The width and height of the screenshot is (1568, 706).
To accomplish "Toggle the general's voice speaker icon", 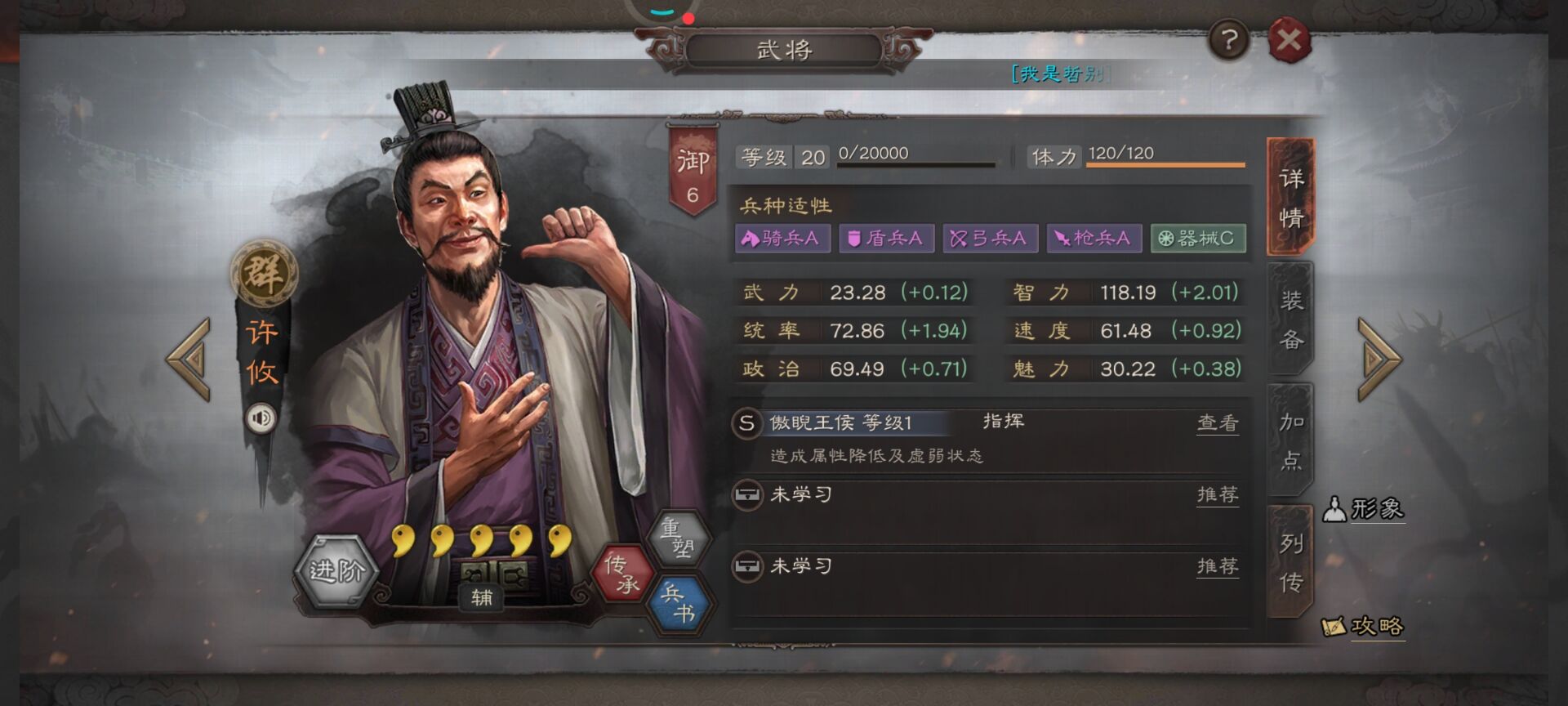I will click(x=261, y=418).
